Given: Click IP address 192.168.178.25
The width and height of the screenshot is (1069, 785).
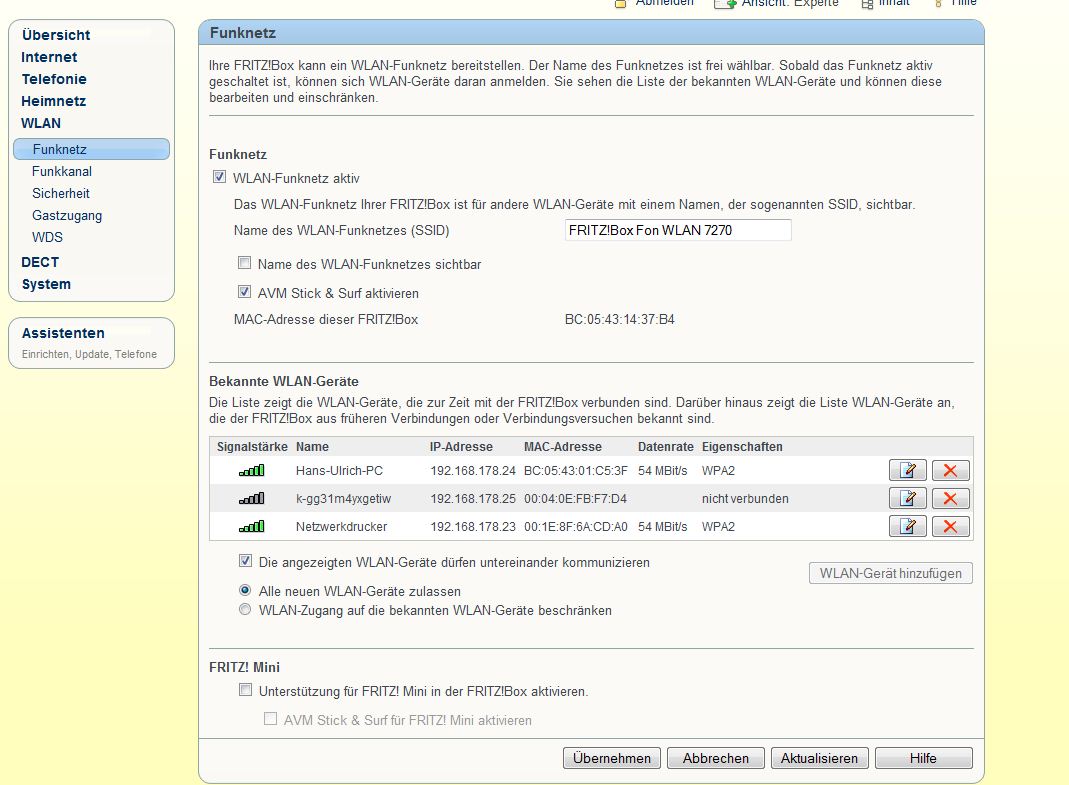Looking at the screenshot, I should point(473,499).
